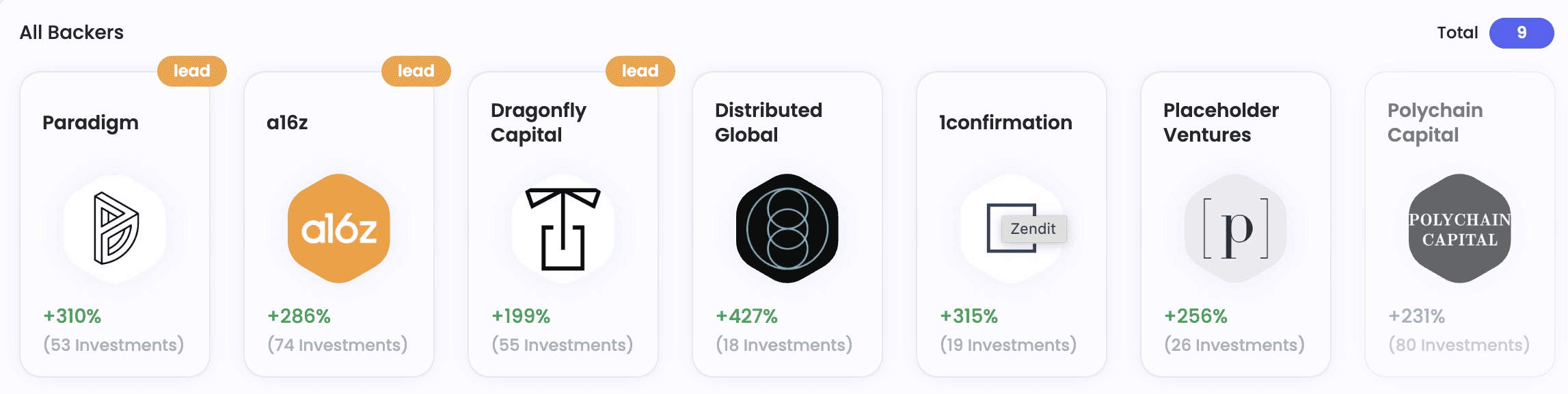The image size is (1568, 394).
Task: Click the 80 Investments text under Polychain
Action: [1458, 344]
